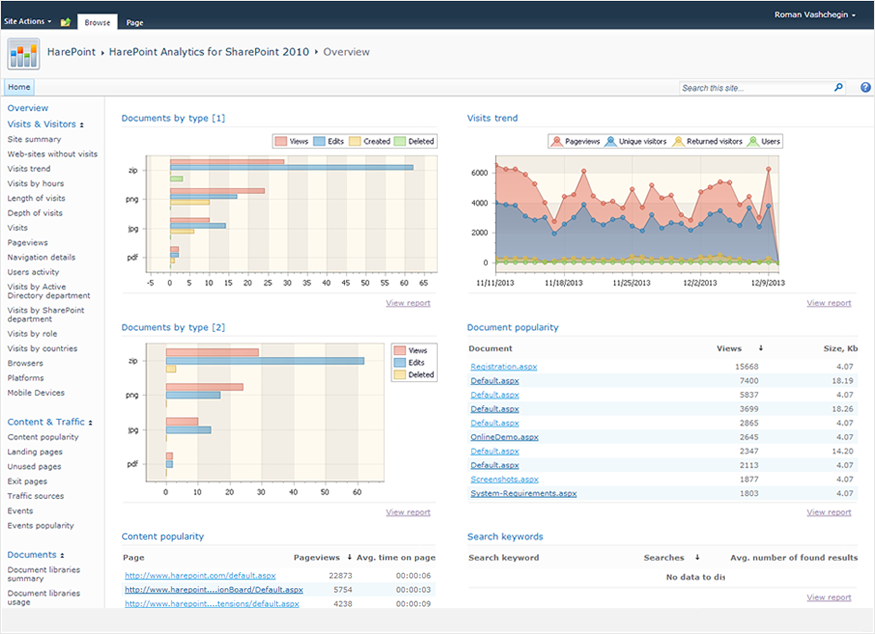
Task: Select the Home navigation tab
Action: [x=19, y=87]
